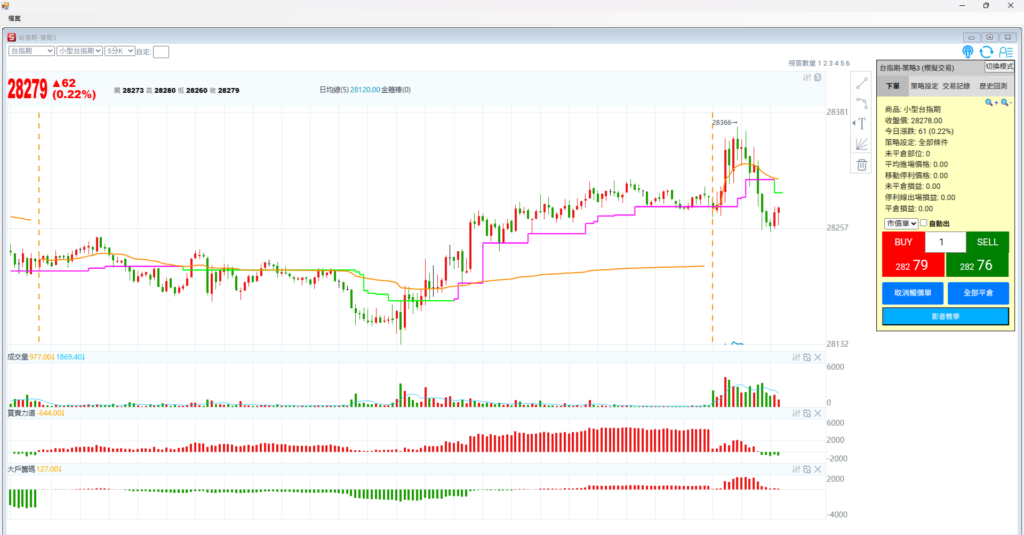Open the 台指期 product dropdown

point(31,50)
